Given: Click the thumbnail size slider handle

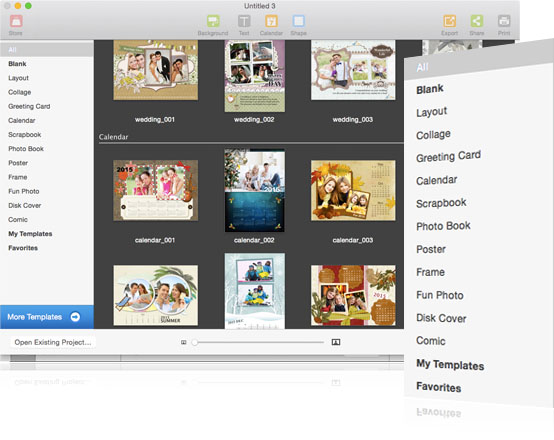Looking at the screenshot, I should pyautogui.click(x=194, y=342).
